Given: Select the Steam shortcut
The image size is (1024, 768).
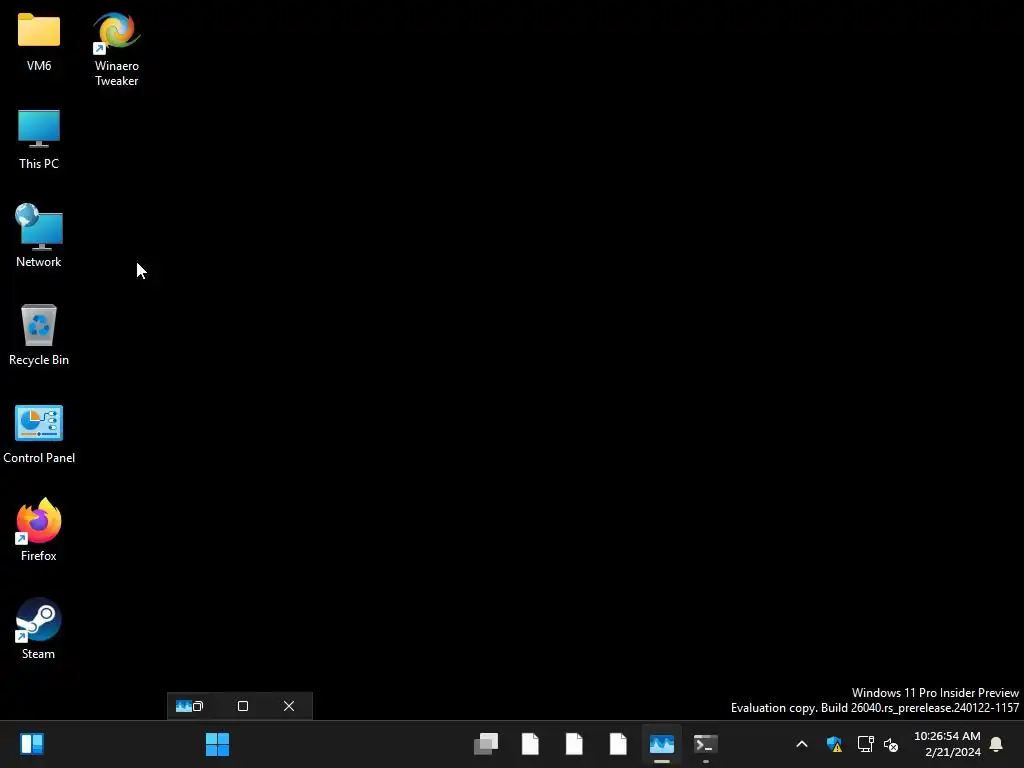Looking at the screenshot, I should (39, 628).
